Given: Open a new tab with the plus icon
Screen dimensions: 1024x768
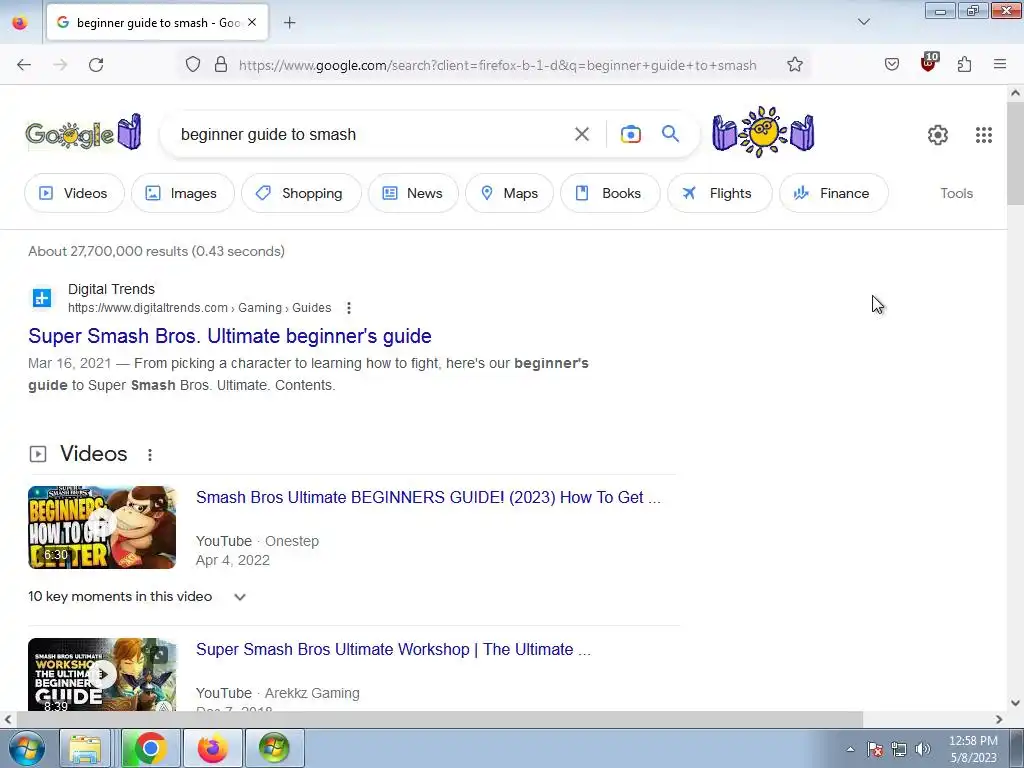Looking at the screenshot, I should 289,23.
